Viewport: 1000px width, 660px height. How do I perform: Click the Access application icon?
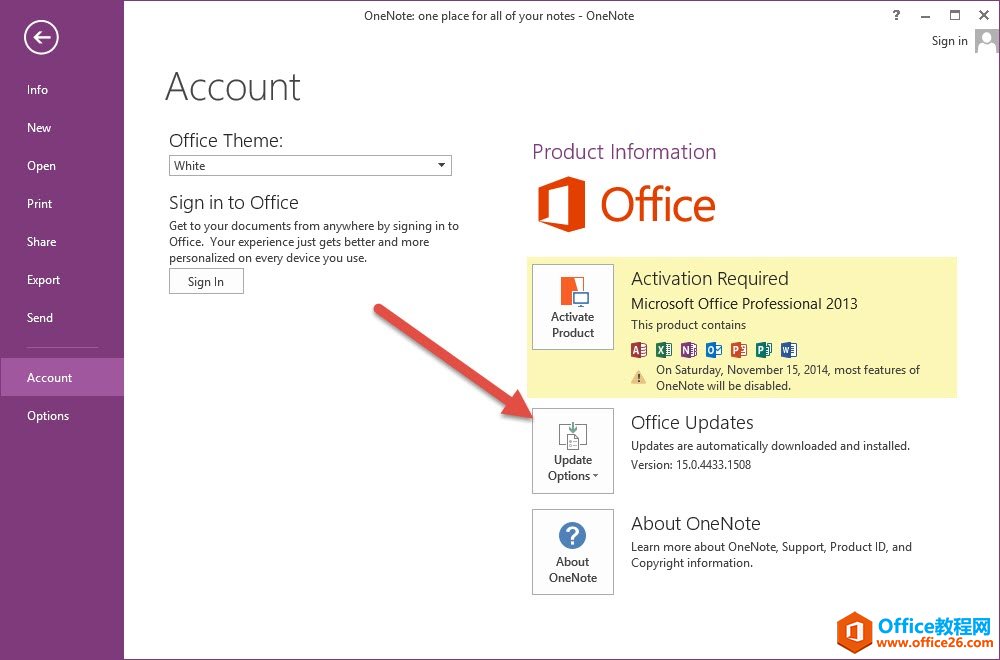[x=638, y=349]
